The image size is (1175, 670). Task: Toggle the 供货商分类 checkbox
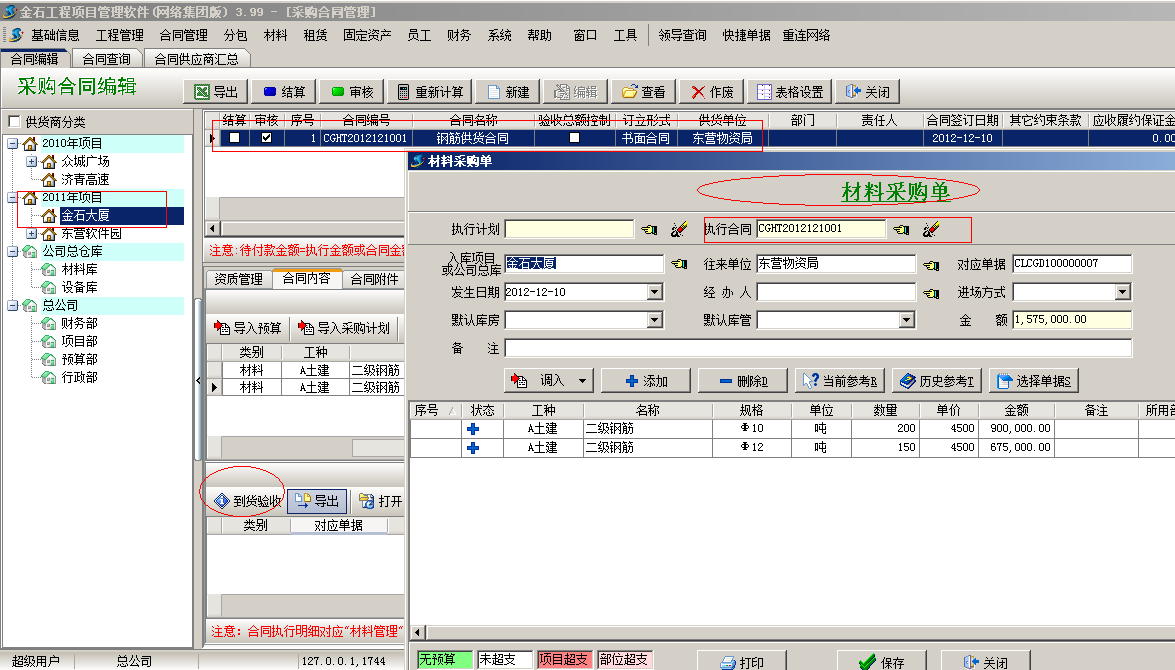[13, 121]
